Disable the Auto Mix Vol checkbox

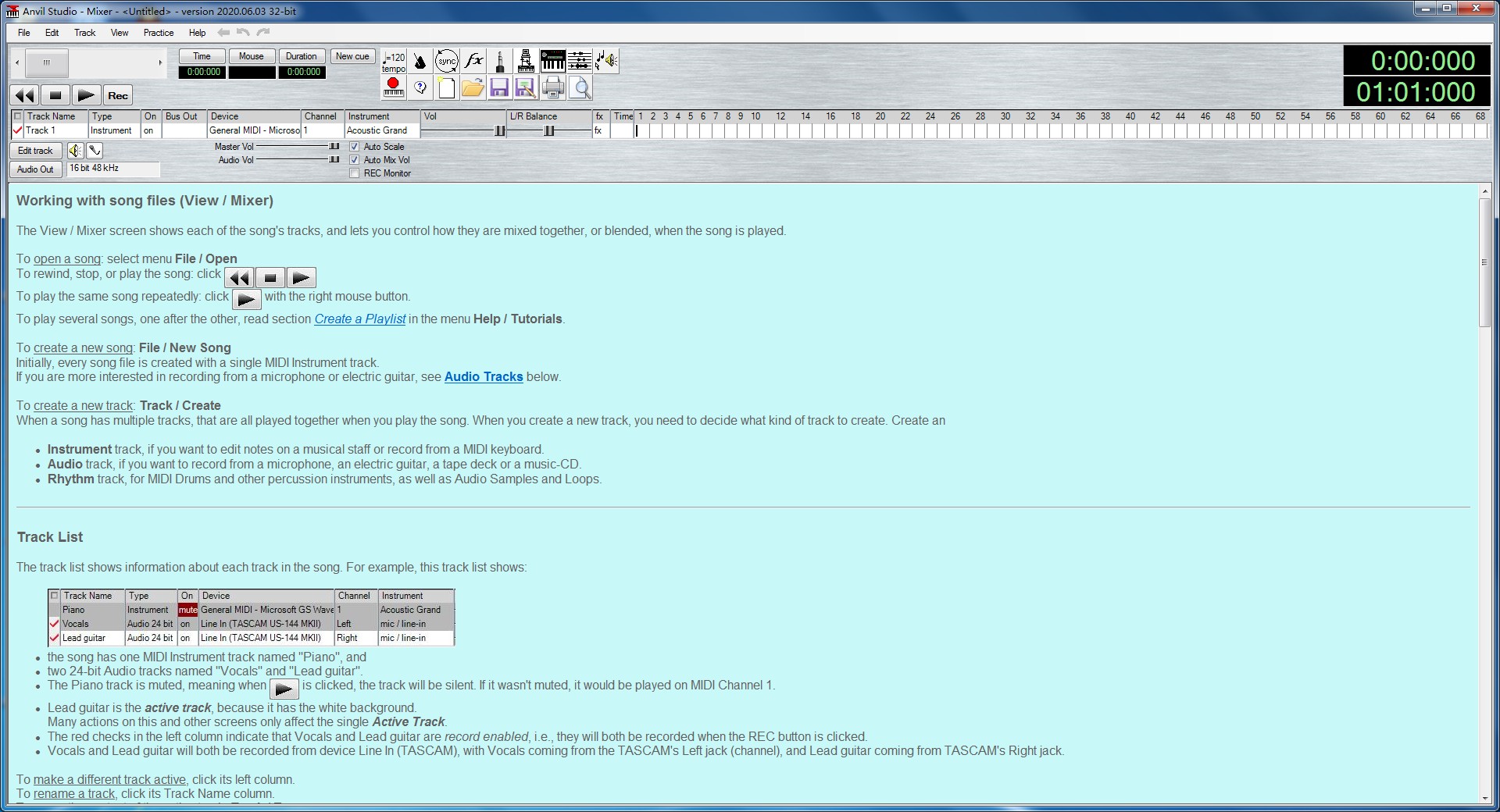[355, 160]
